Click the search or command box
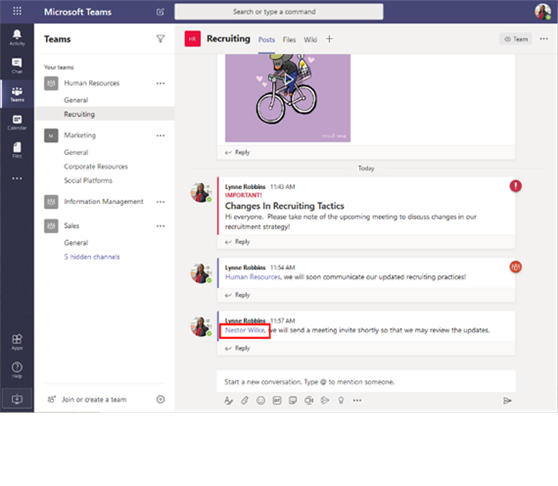The image size is (558, 486). (x=279, y=12)
